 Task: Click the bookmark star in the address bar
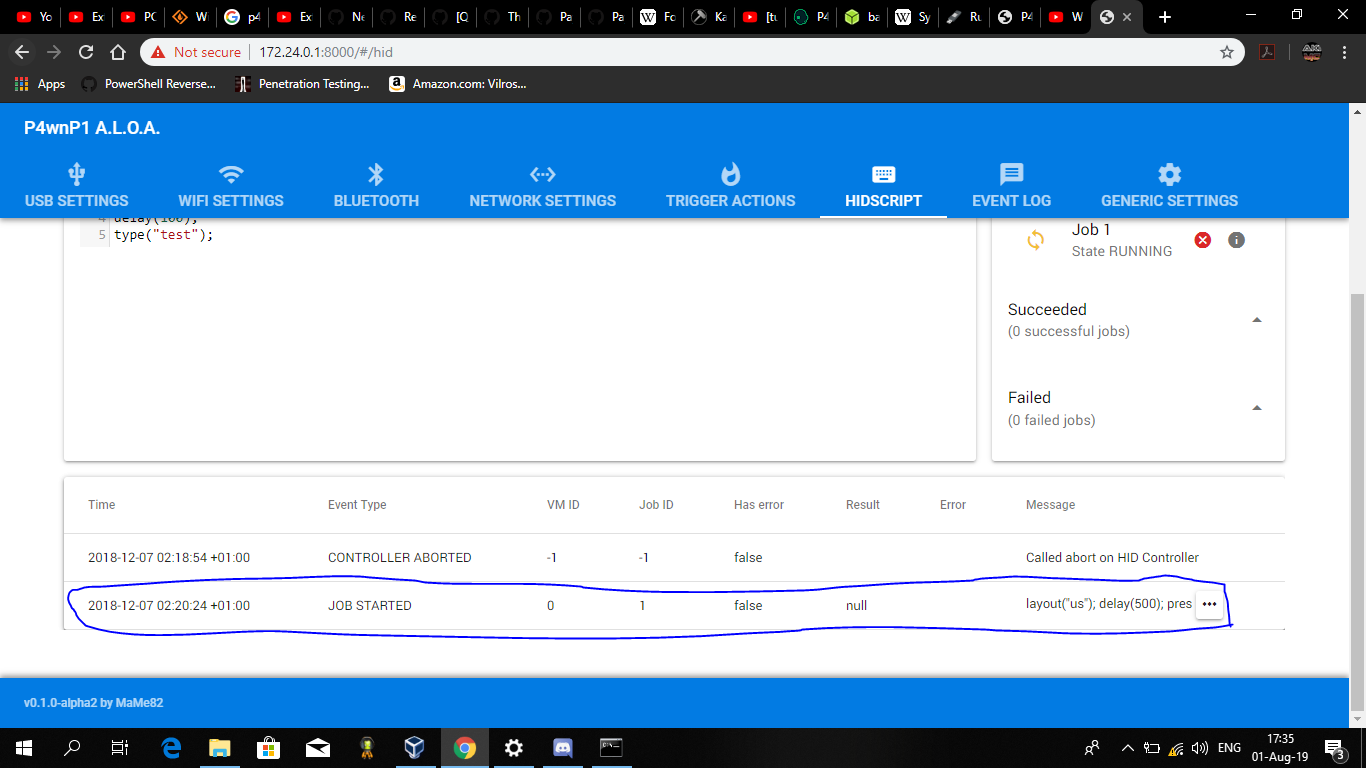coord(1227,51)
